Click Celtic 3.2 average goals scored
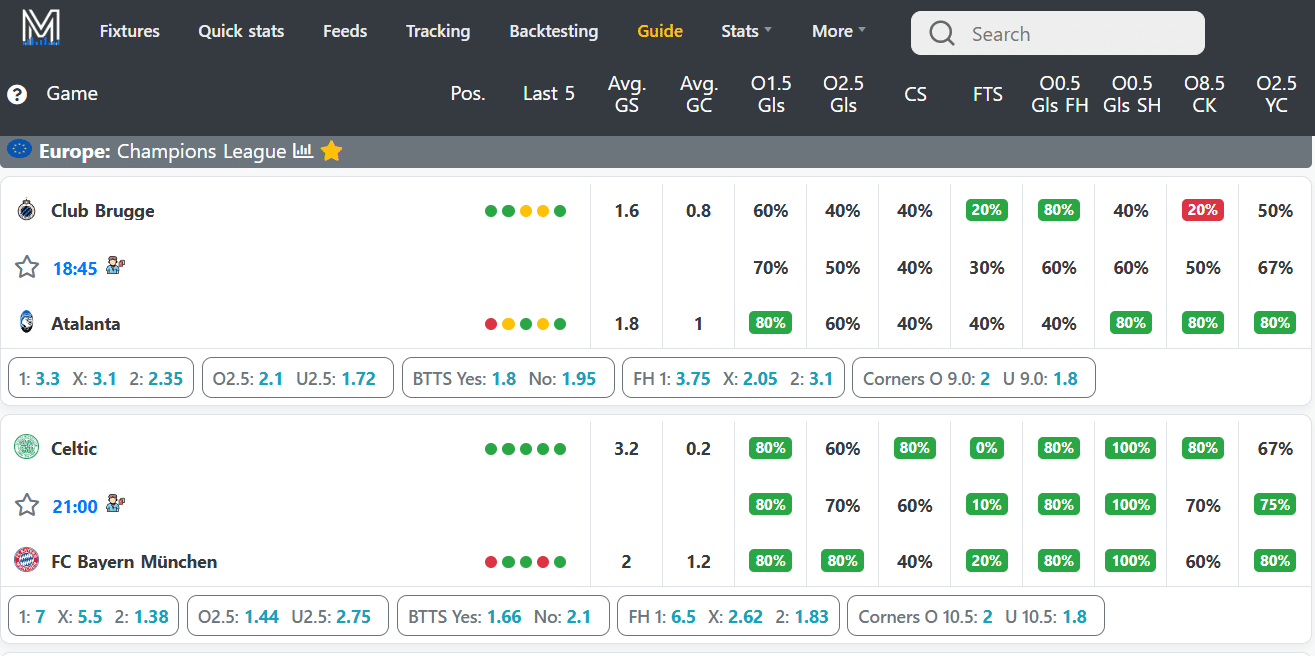 pyautogui.click(x=626, y=449)
